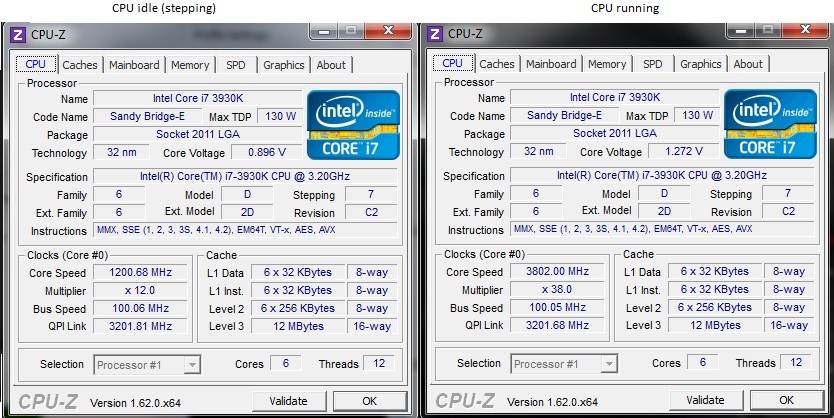This screenshot has height=418, width=834.
Task: Click Validate button in right window
Action: pyautogui.click(x=705, y=400)
